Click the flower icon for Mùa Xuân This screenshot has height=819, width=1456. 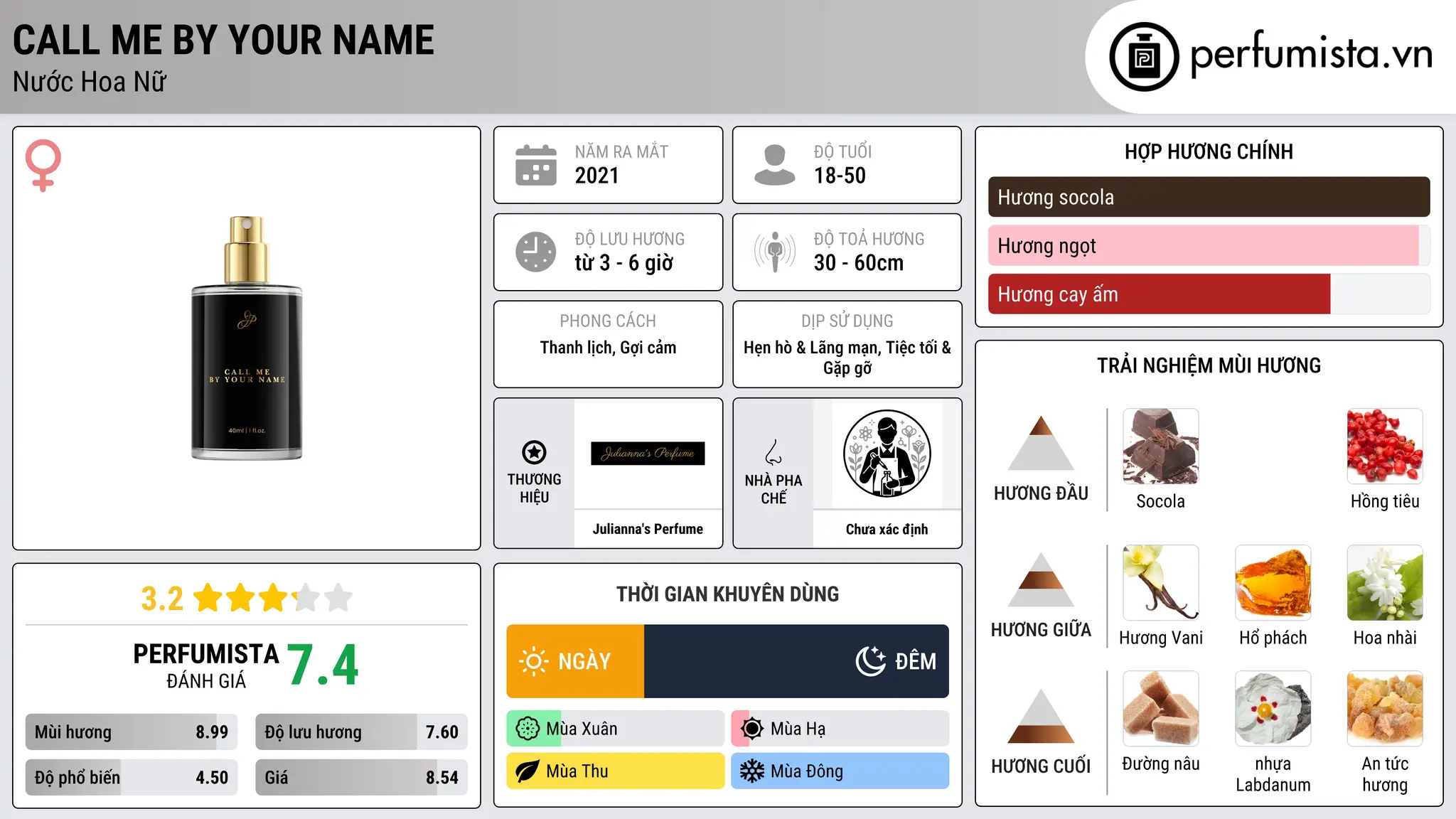[x=528, y=729]
